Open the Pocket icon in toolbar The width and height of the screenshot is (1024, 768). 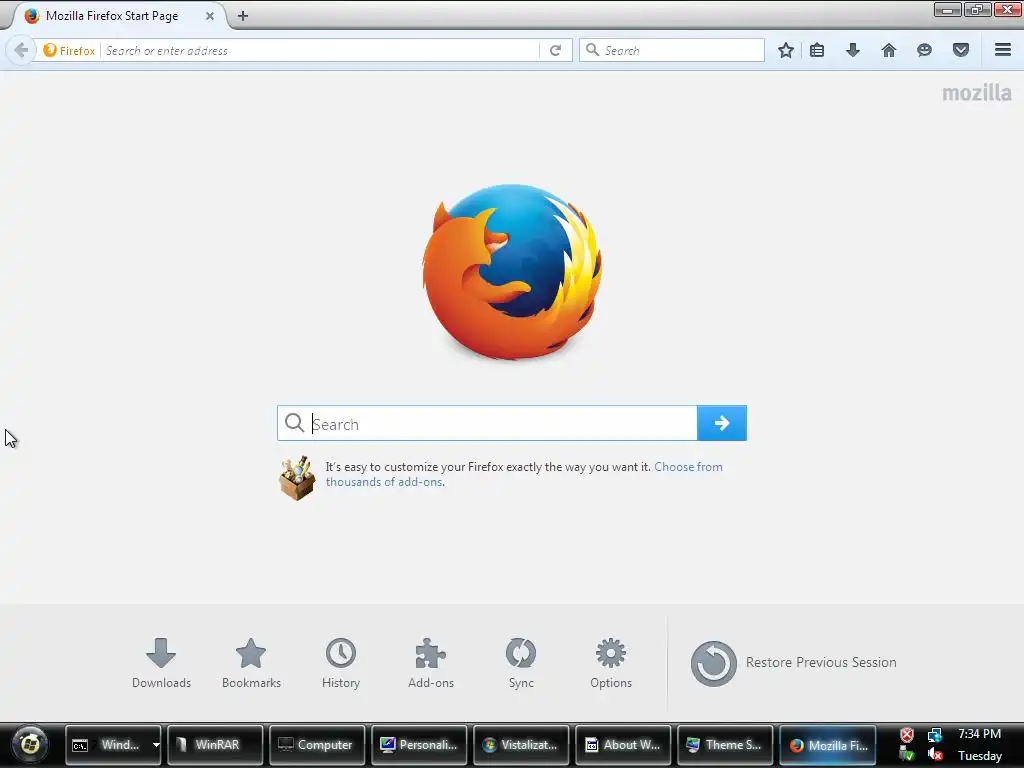click(x=961, y=50)
